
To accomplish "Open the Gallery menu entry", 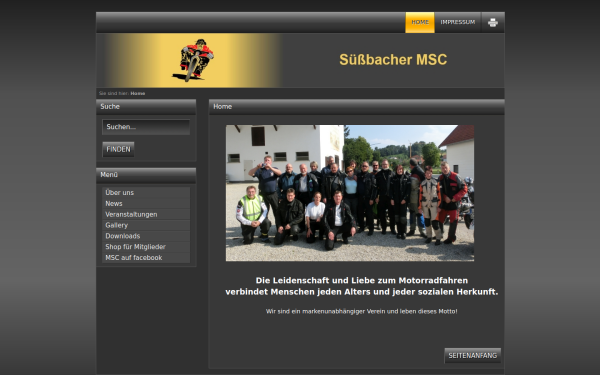I will tap(146, 225).
